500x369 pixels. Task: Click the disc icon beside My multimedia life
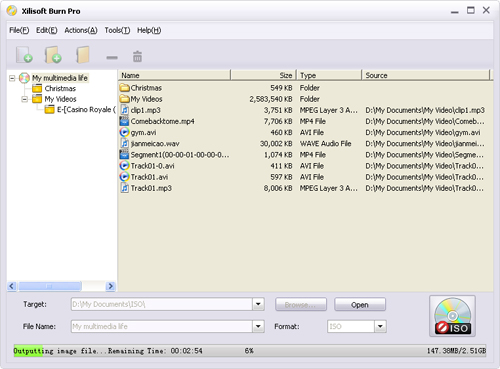pyautogui.click(x=24, y=78)
